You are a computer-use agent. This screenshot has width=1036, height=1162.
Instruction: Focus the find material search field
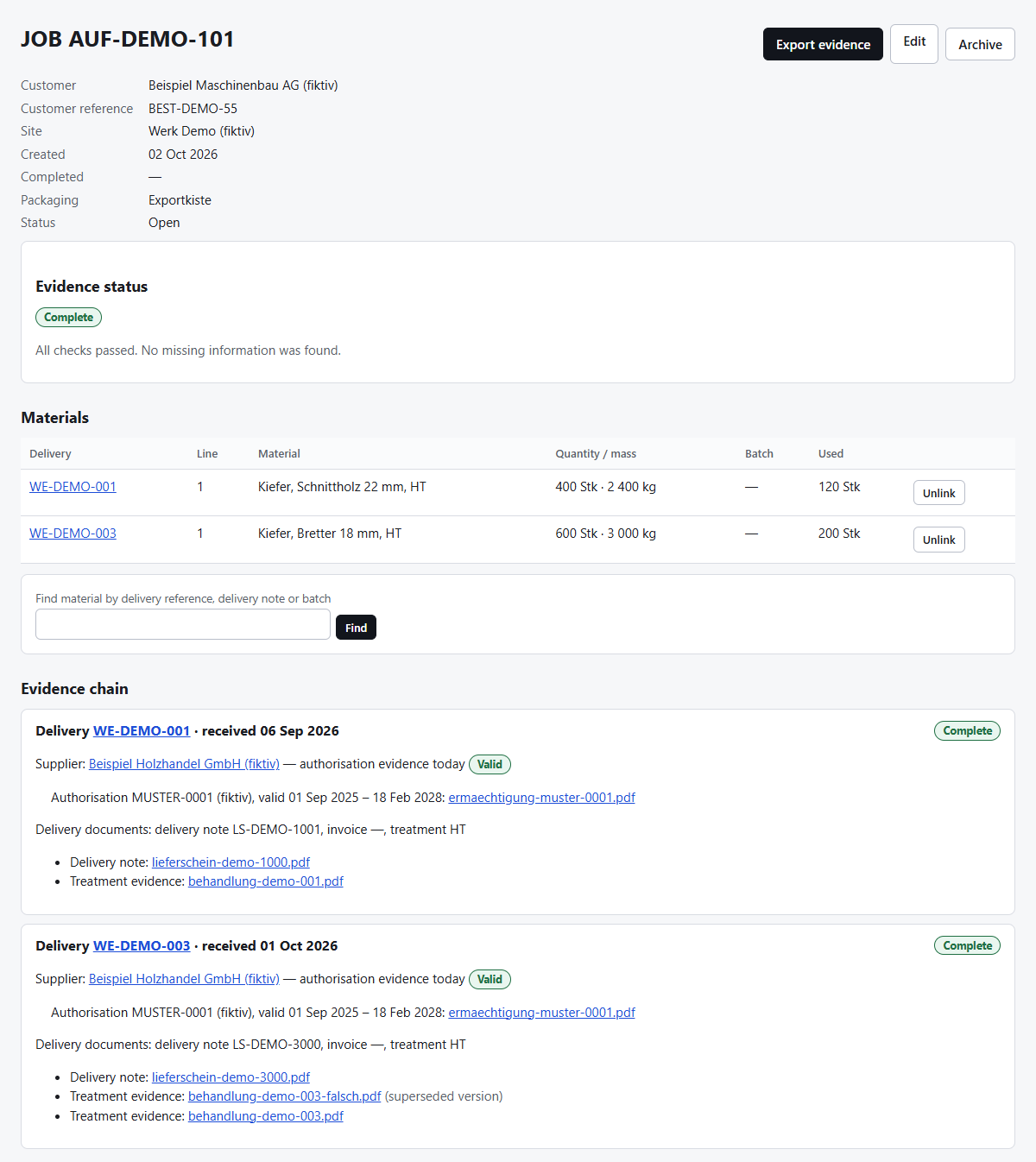pyautogui.click(x=183, y=624)
